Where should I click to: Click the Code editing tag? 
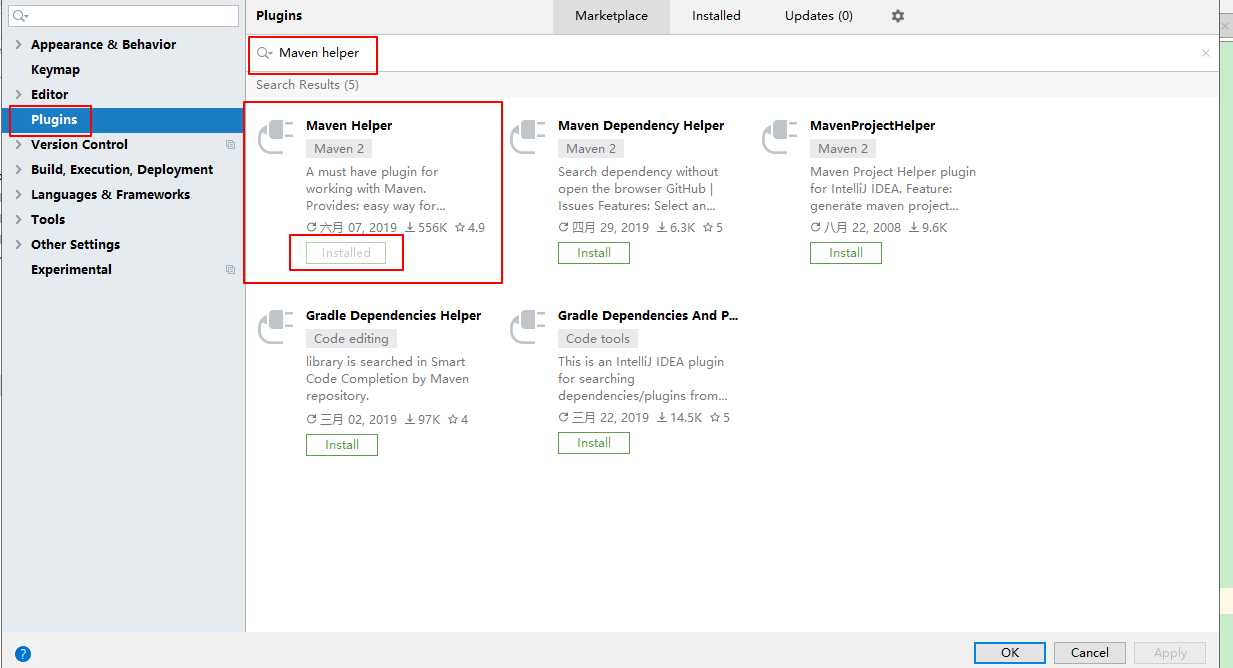click(351, 339)
